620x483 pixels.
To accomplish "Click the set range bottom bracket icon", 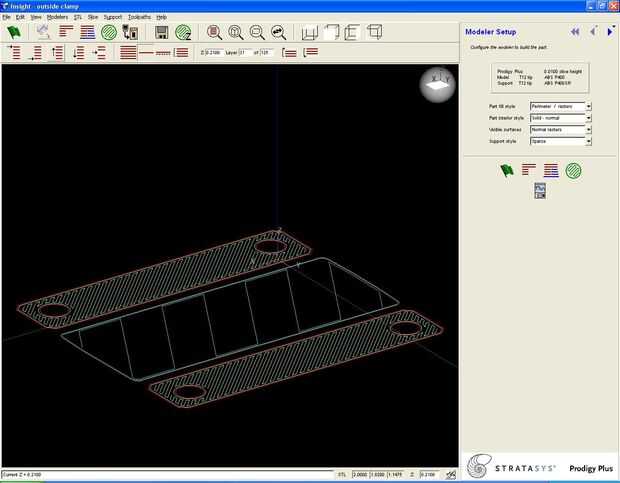I will click(x=289, y=53).
